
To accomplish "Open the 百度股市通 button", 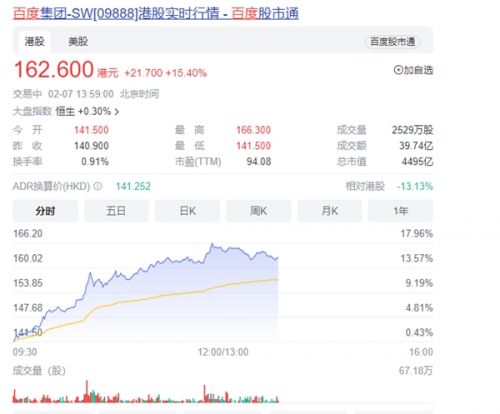I will [x=393, y=42].
